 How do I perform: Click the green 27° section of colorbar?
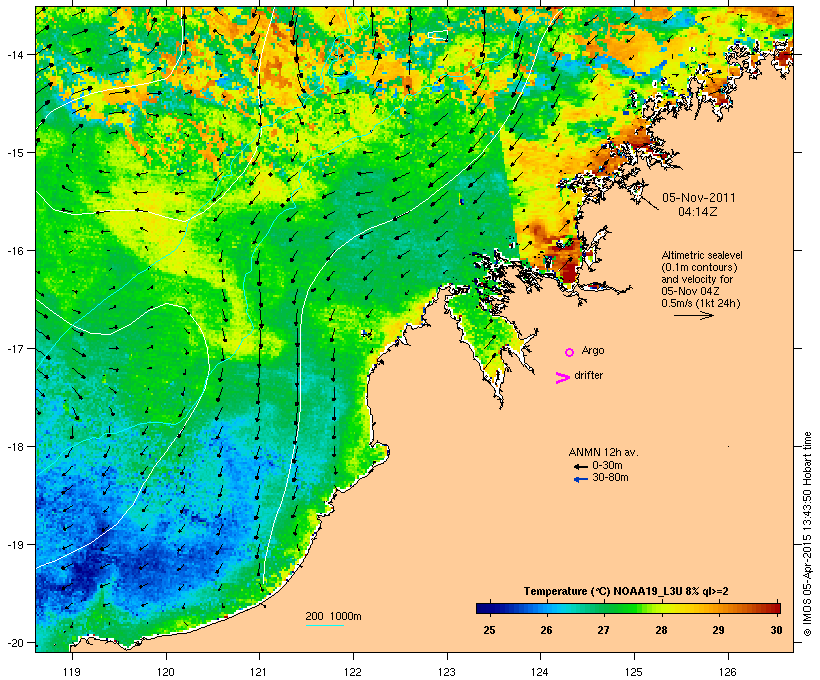[x=603, y=608]
